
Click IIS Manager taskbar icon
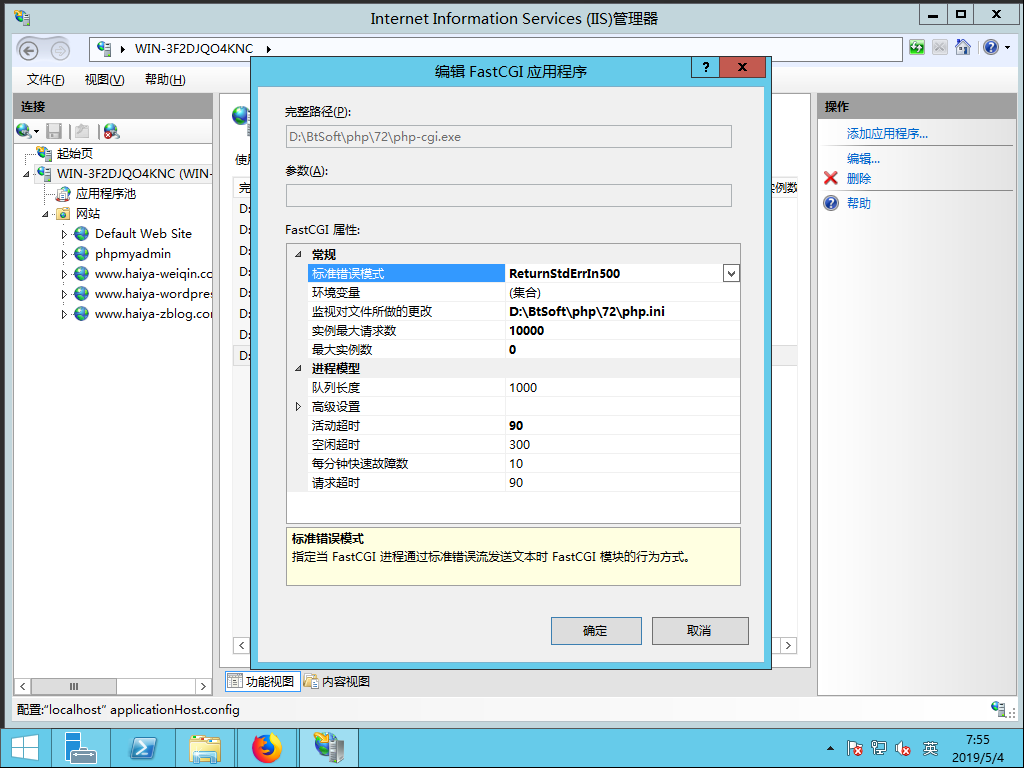click(x=328, y=748)
